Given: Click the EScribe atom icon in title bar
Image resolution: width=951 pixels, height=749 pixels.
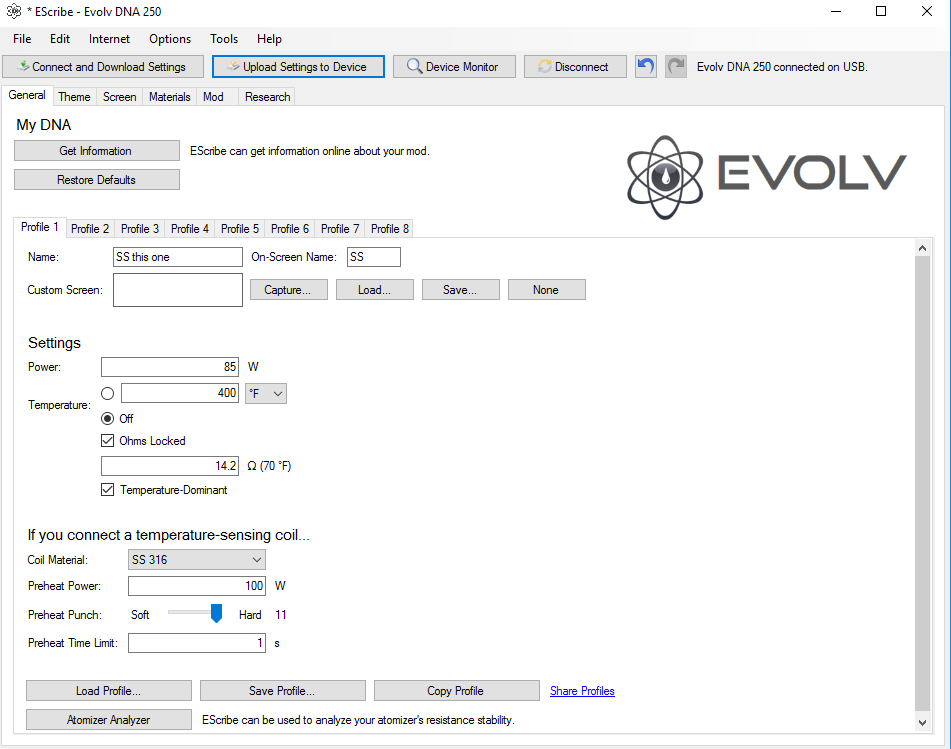Looking at the screenshot, I should coord(14,12).
